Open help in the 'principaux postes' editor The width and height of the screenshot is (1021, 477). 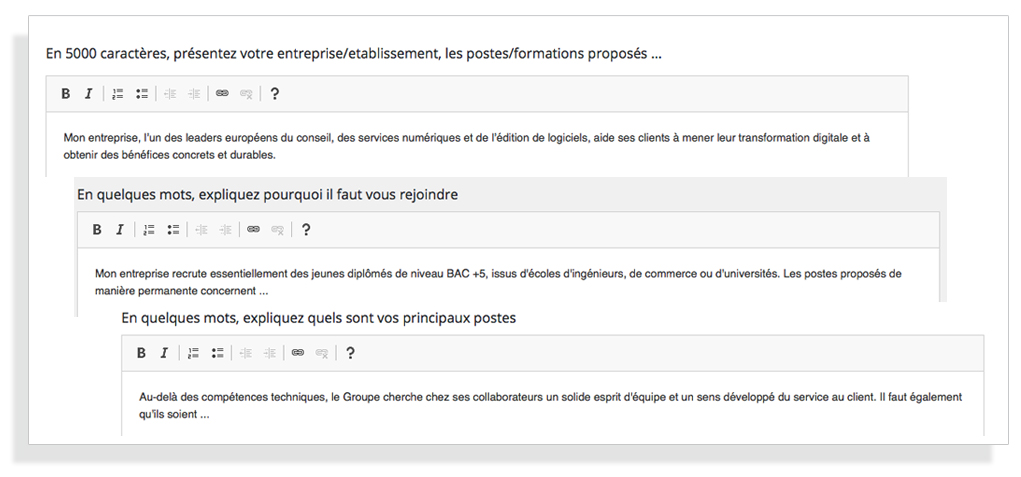350,353
